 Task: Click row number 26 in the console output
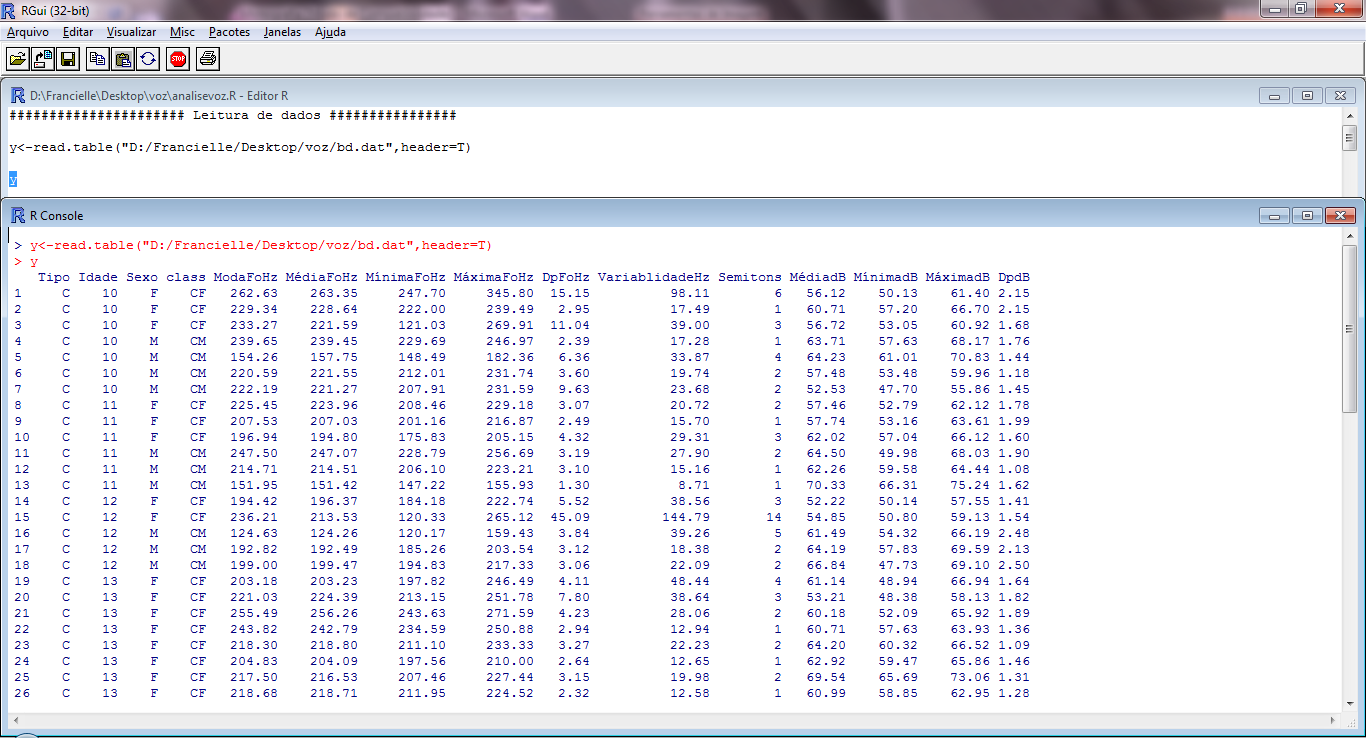click(22, 693)
